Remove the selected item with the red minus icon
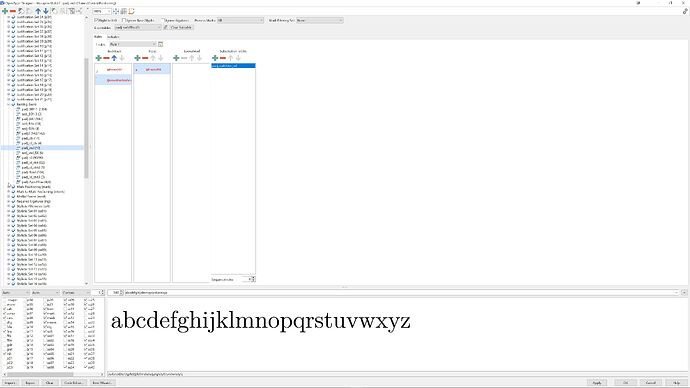Viewport: 690px width, 388px height. tap(13, 11)
